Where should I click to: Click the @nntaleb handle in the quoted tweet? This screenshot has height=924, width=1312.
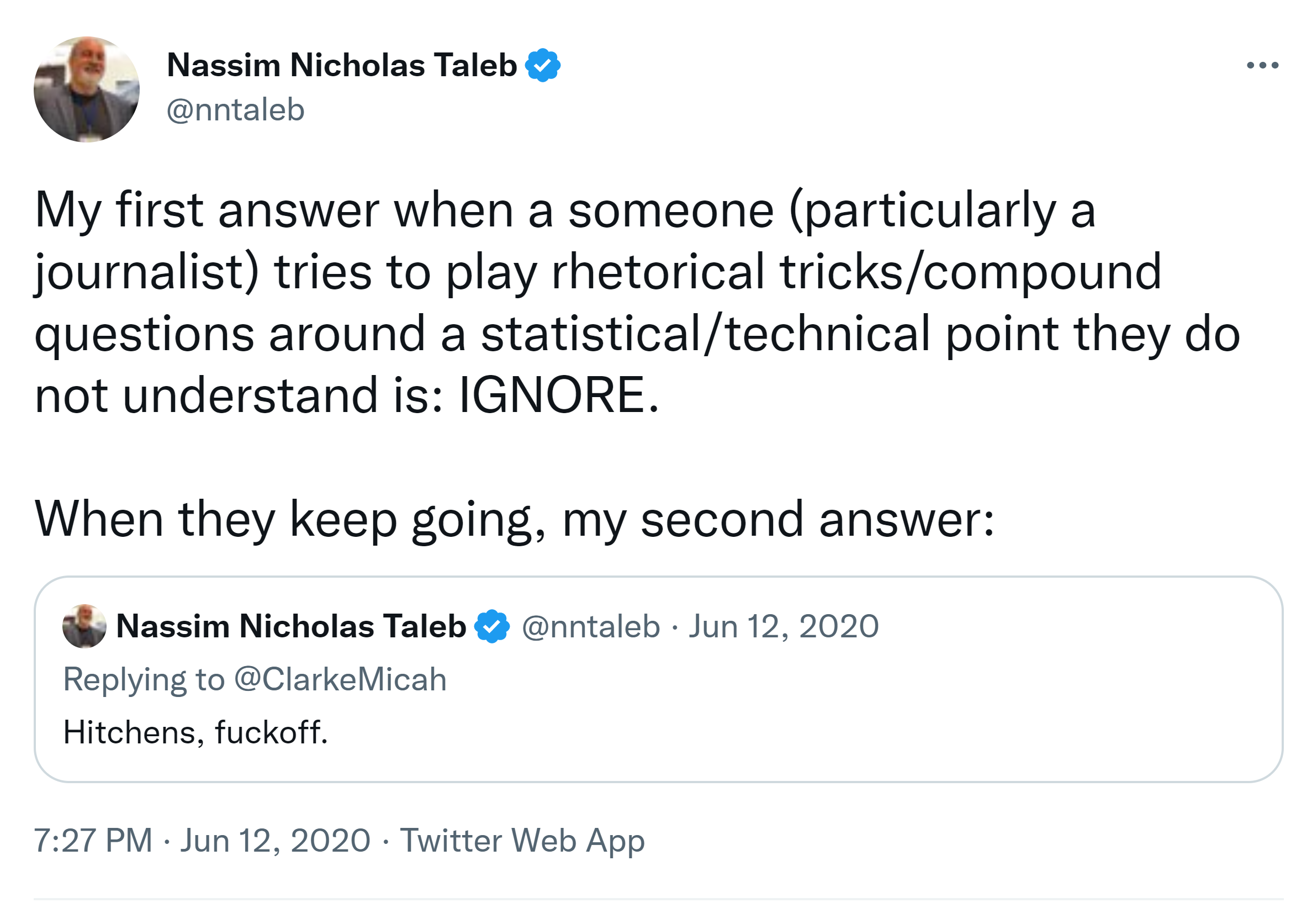pyautogui.click(x=591, y=626)
